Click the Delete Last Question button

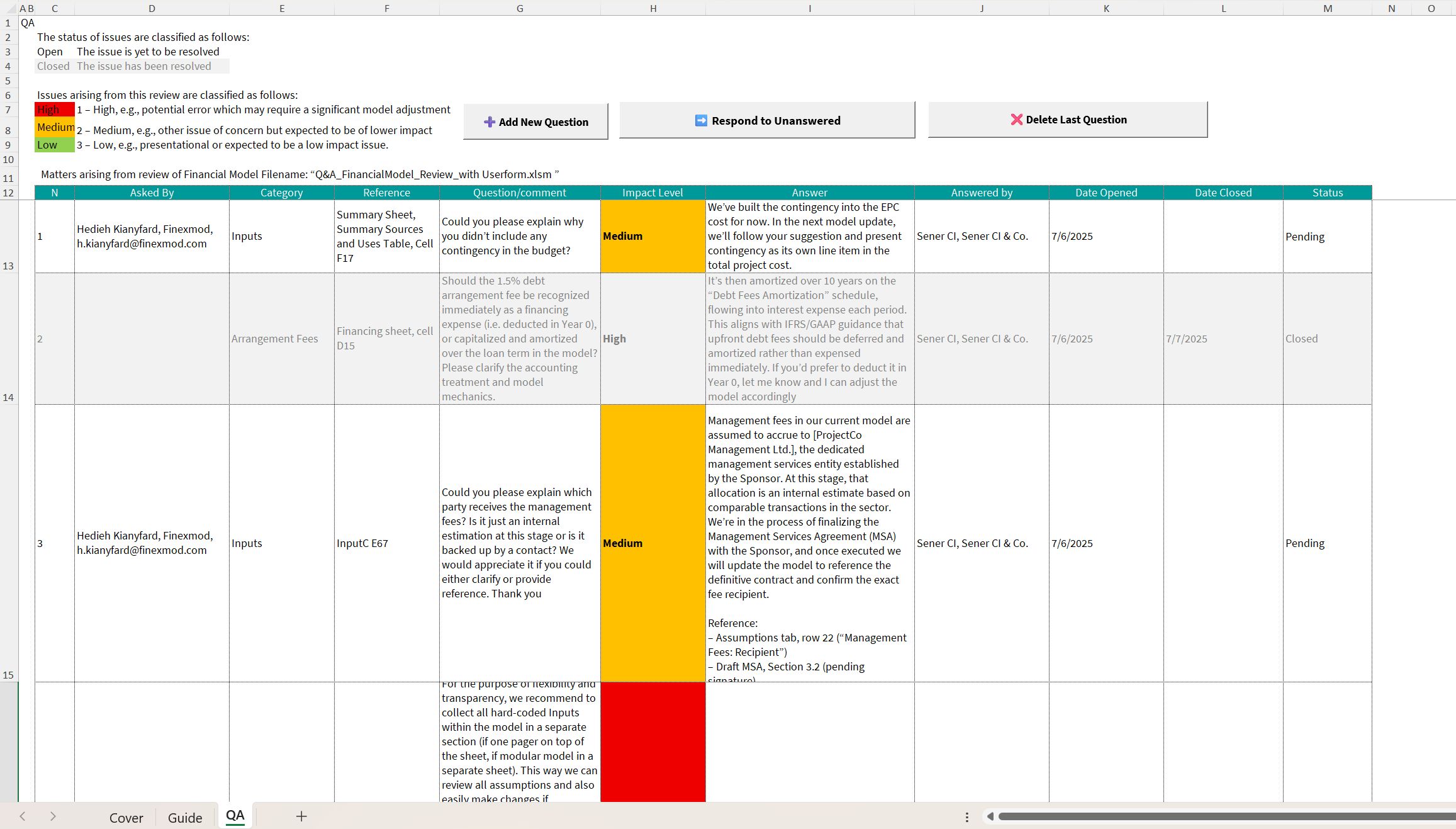point(1068,120)
